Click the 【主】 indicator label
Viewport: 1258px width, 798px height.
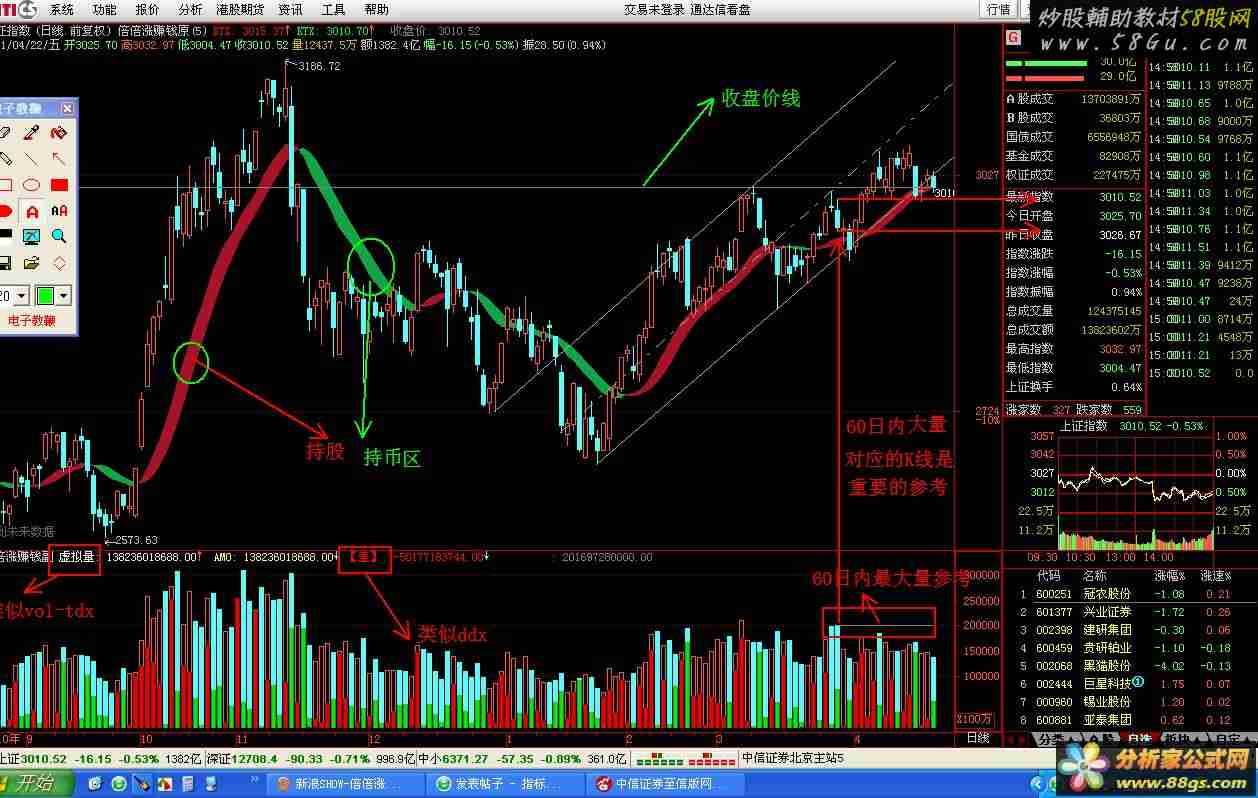pyautogui.click(x=365, y=557)
